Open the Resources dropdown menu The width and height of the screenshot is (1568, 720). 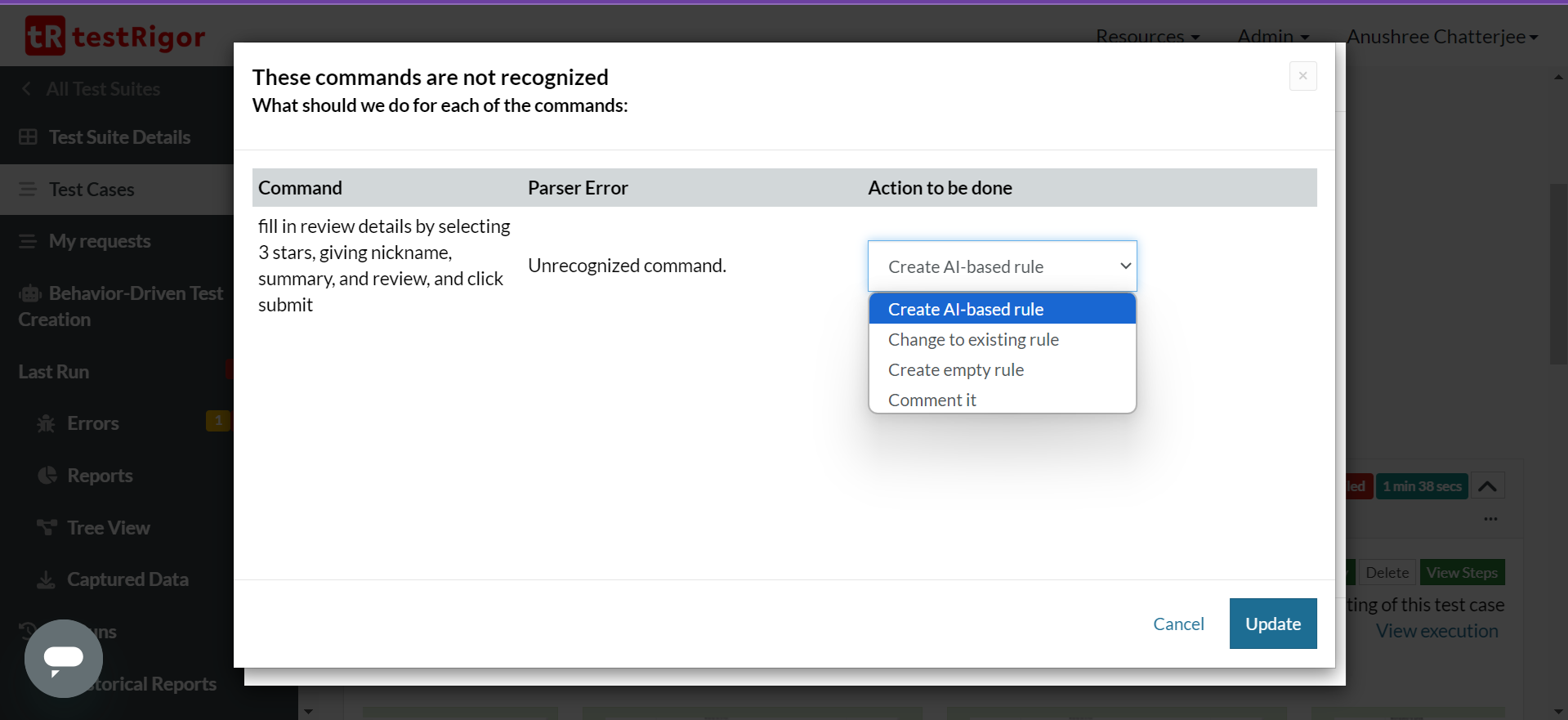[1147, 37]
